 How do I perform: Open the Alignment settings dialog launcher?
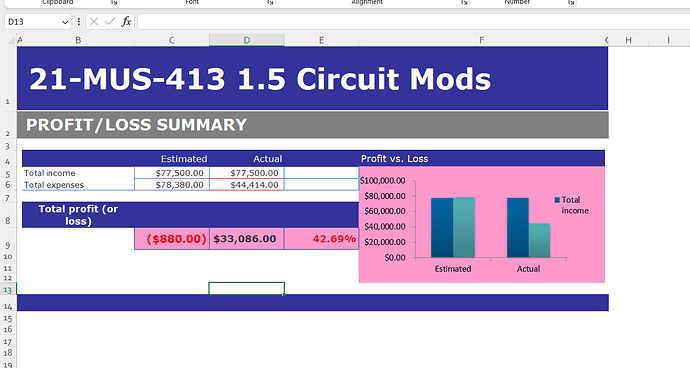pyautogui.click(x=464, y=3)
